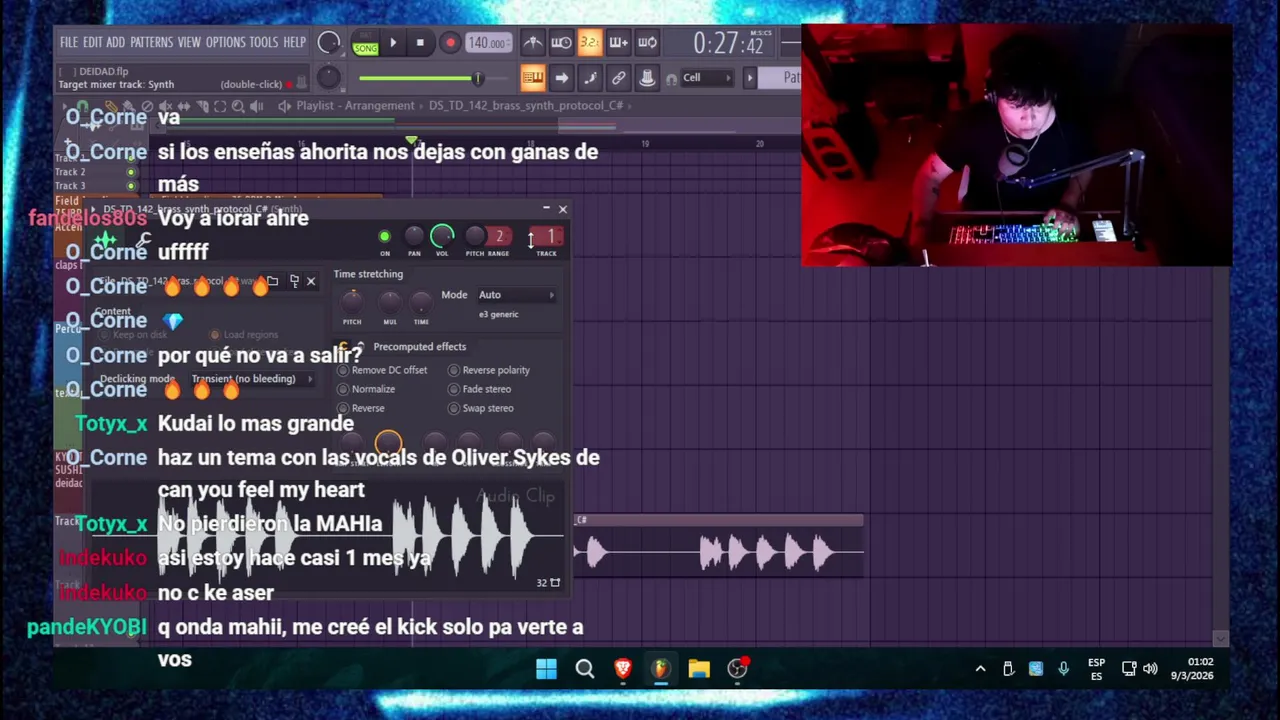Open the time stretching Mode Auto dropdown
1280x720 pixels.
tap(516, 295)
